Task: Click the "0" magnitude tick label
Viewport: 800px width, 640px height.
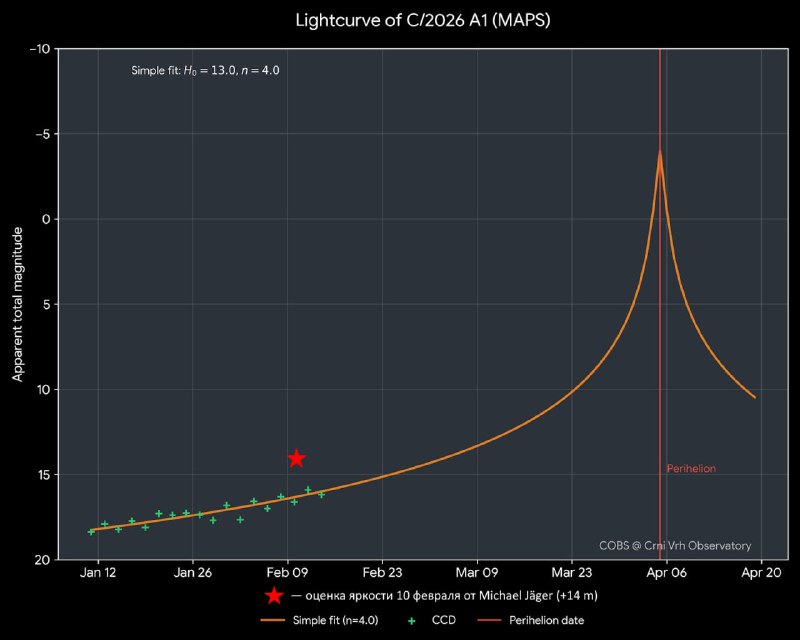Action: (47, 219)
